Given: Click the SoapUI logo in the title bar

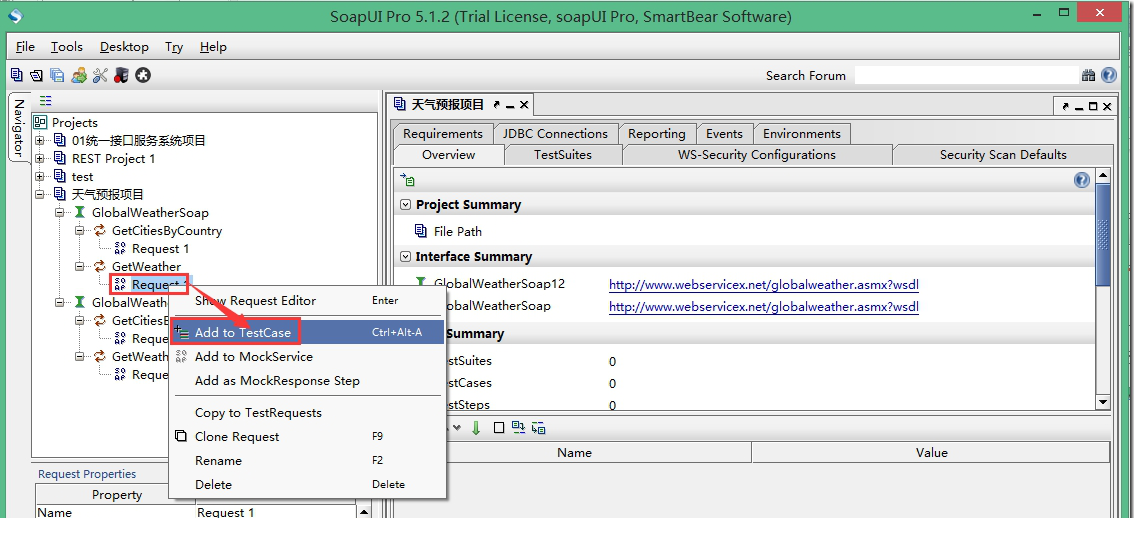Looking at the screenshot, I should tap(15, 15).
